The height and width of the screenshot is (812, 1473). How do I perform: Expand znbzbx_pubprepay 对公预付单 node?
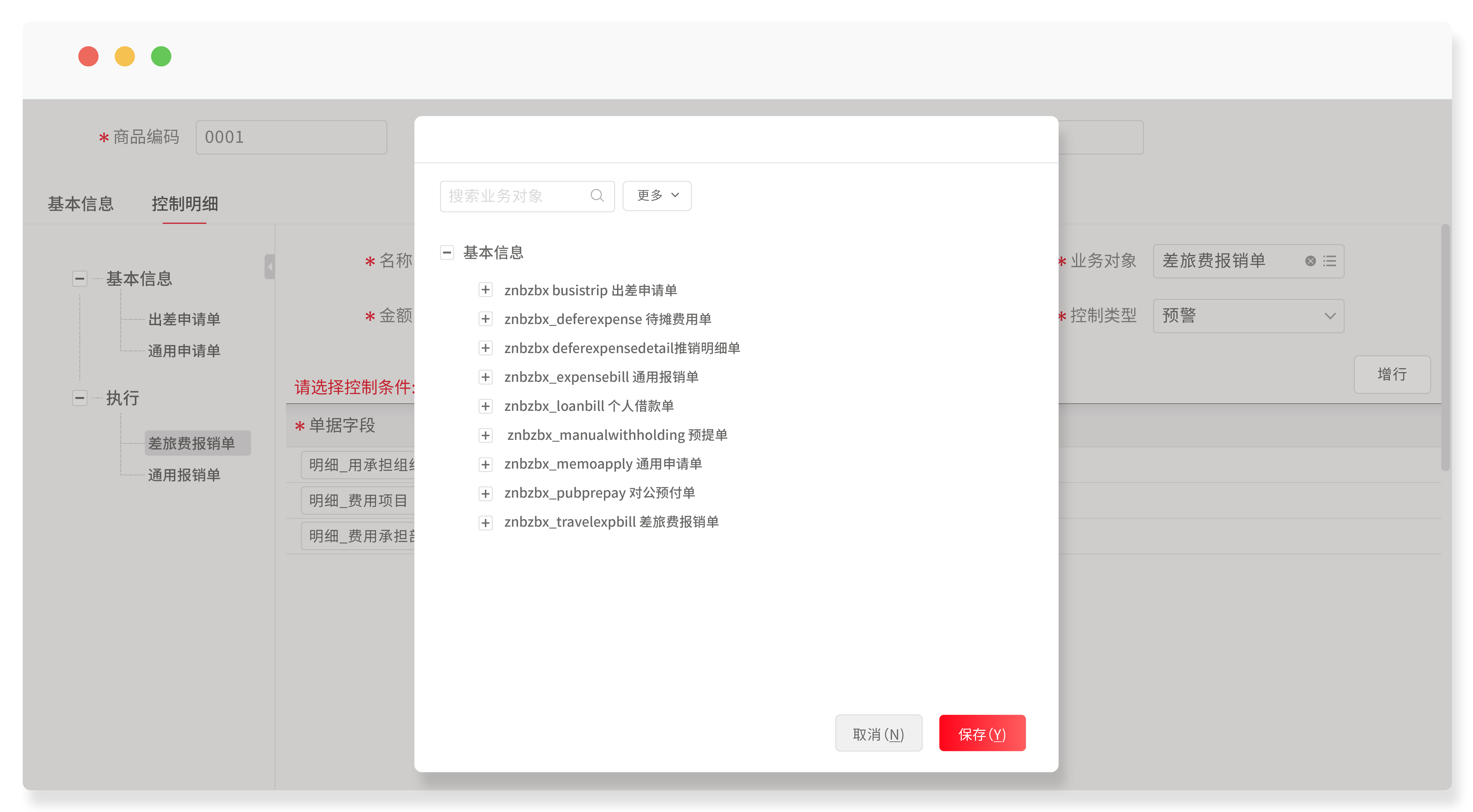click(485, 493)
